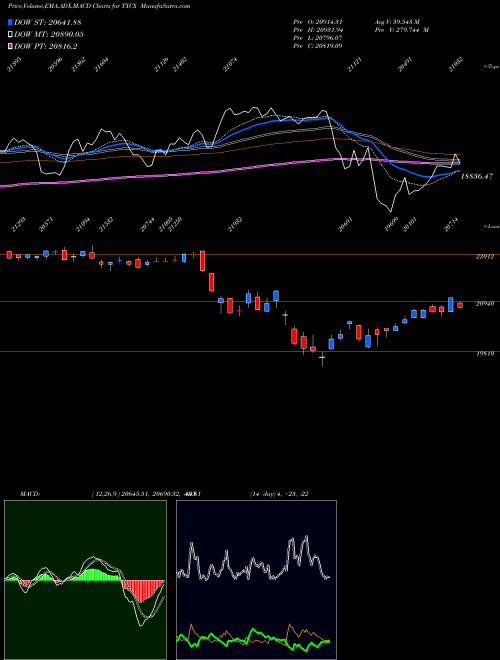Click the 21250 lows label
Image resolution: width=500 pixels, height=660 pixels.
pyautogui.click(x=175, y=225)
